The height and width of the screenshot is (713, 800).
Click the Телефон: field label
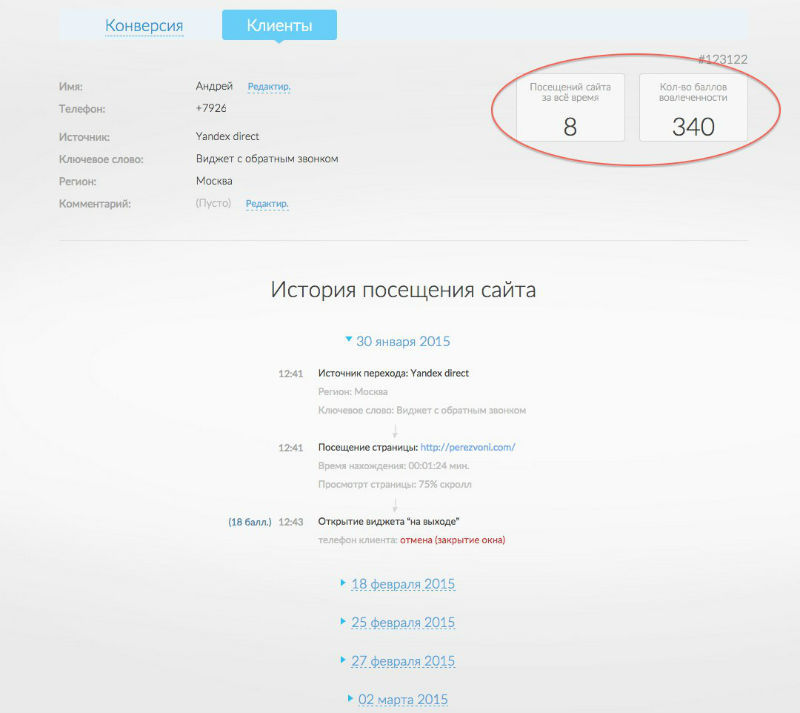pos(82,109)
